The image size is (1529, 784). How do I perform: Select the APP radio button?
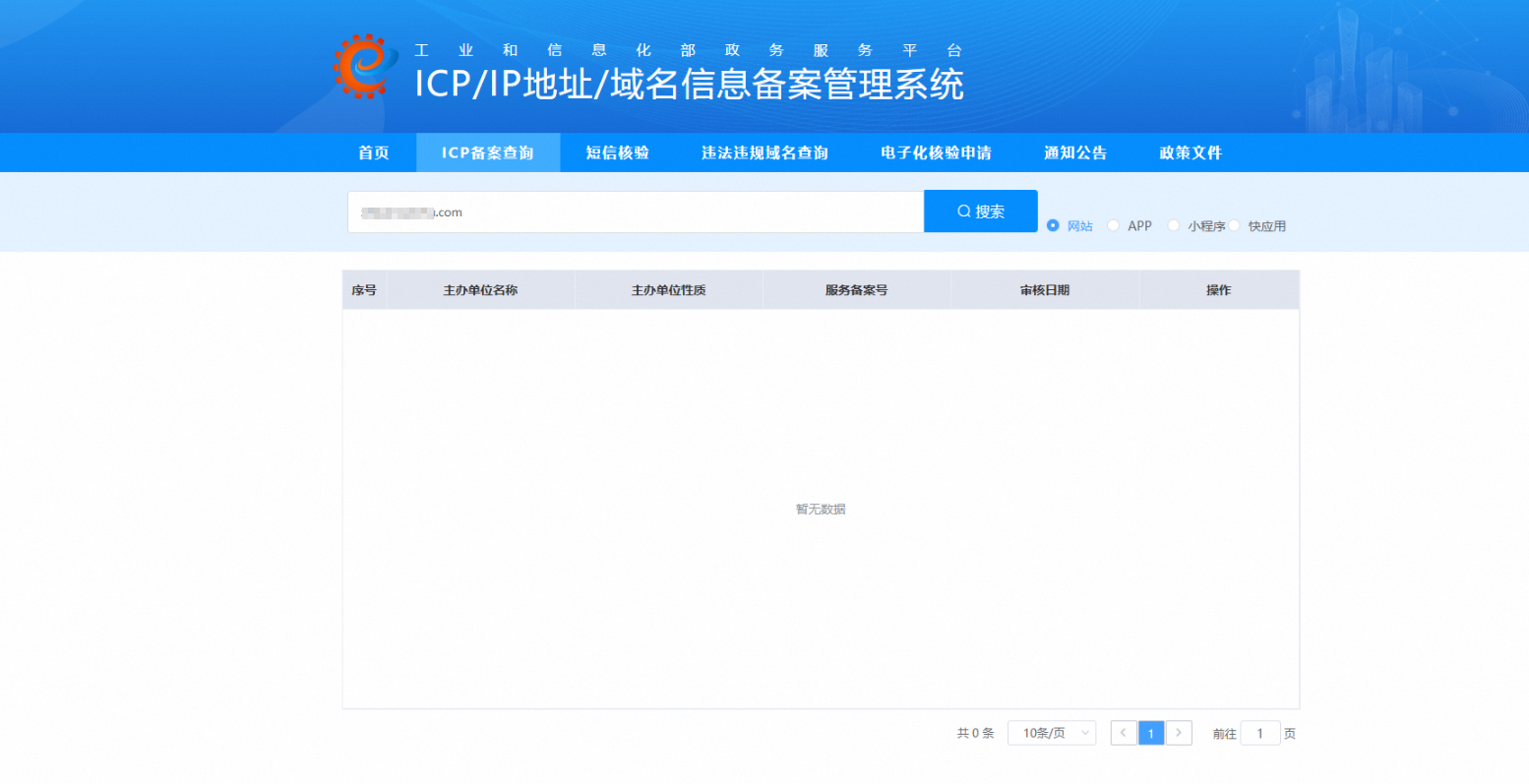pyautogui.click(x=1114, y=225)
